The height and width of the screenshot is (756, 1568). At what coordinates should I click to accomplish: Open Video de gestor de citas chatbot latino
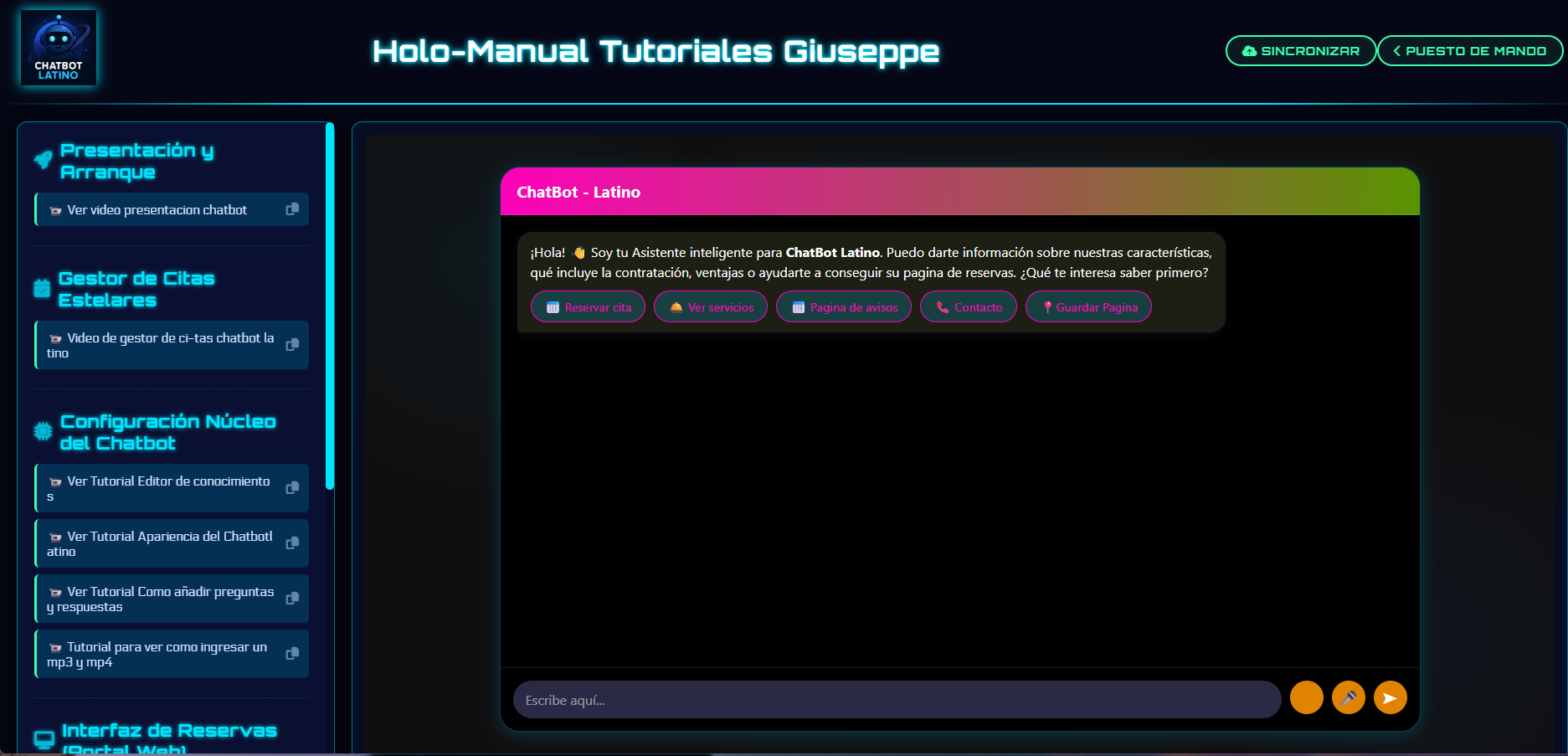click(x=163, y=344)
